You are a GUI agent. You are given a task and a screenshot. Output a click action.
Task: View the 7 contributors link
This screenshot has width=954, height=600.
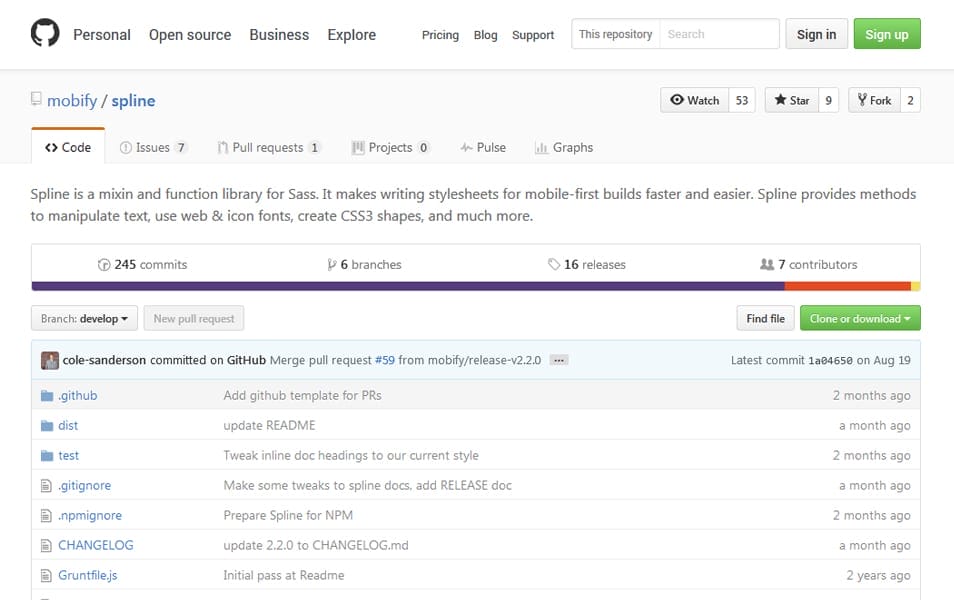click(809, 265)
